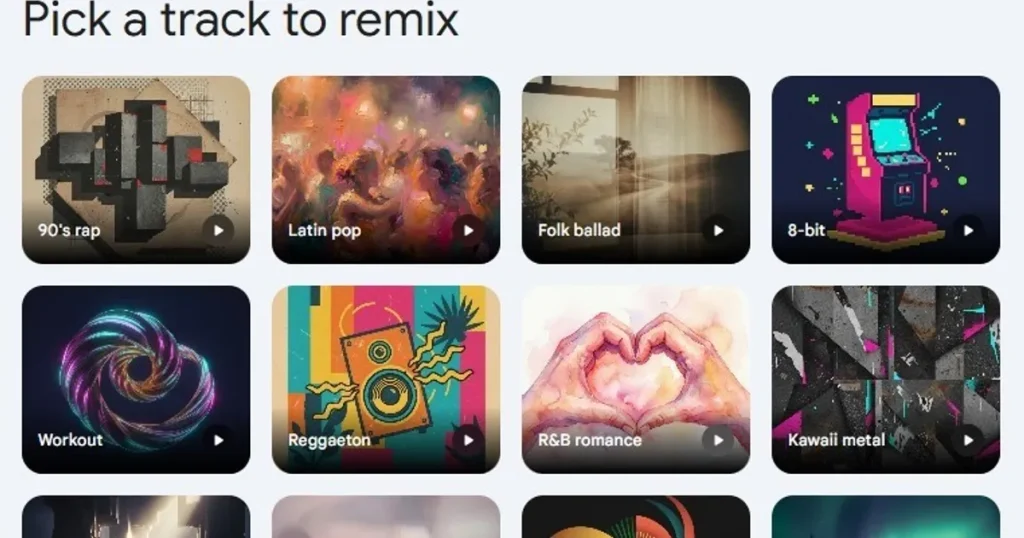Play the 90's rap track preview
1024x538 pixels.
tap(218, 230)
